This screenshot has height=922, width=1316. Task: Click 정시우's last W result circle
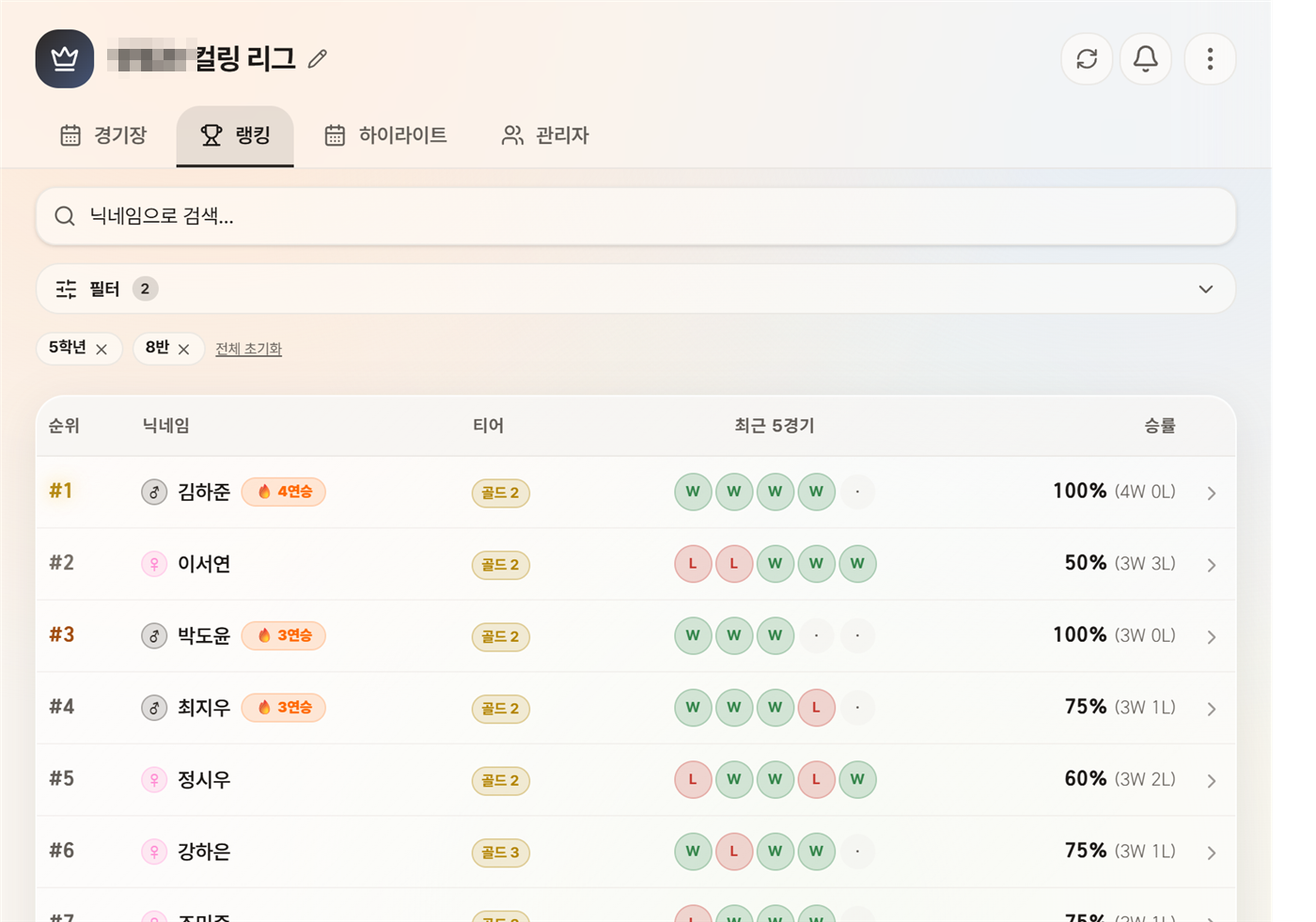pos(857,779)
